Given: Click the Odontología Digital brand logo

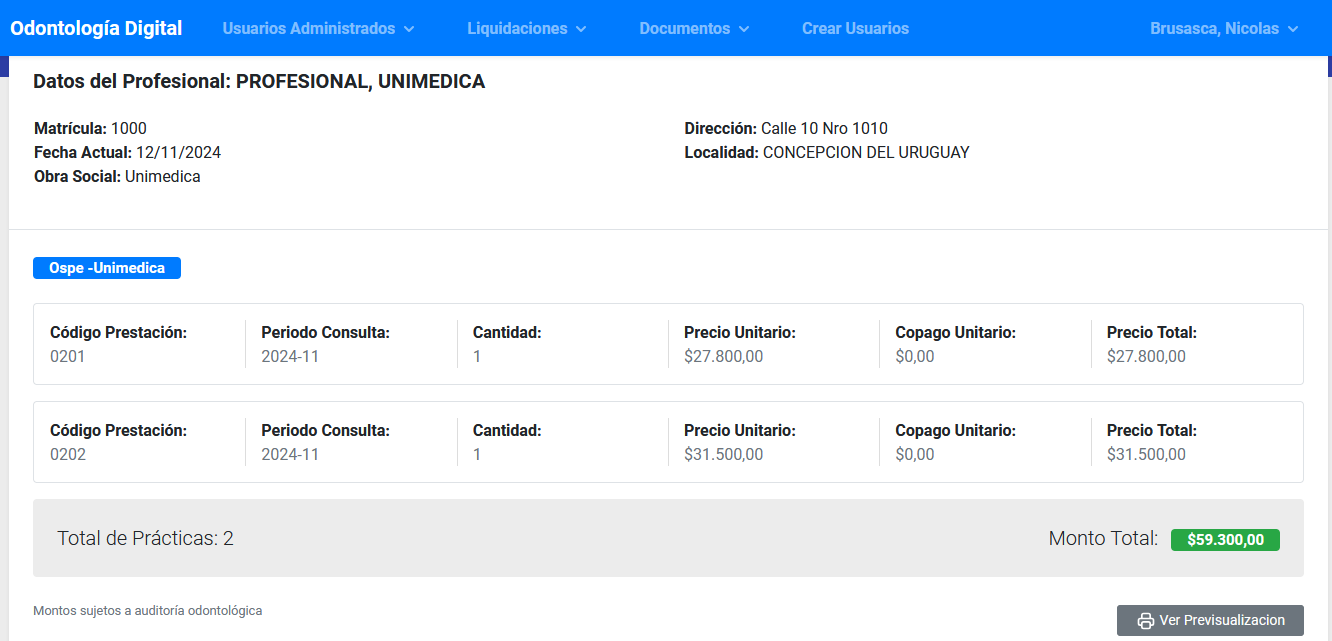Looking at the screenshot, I should 96,28.
